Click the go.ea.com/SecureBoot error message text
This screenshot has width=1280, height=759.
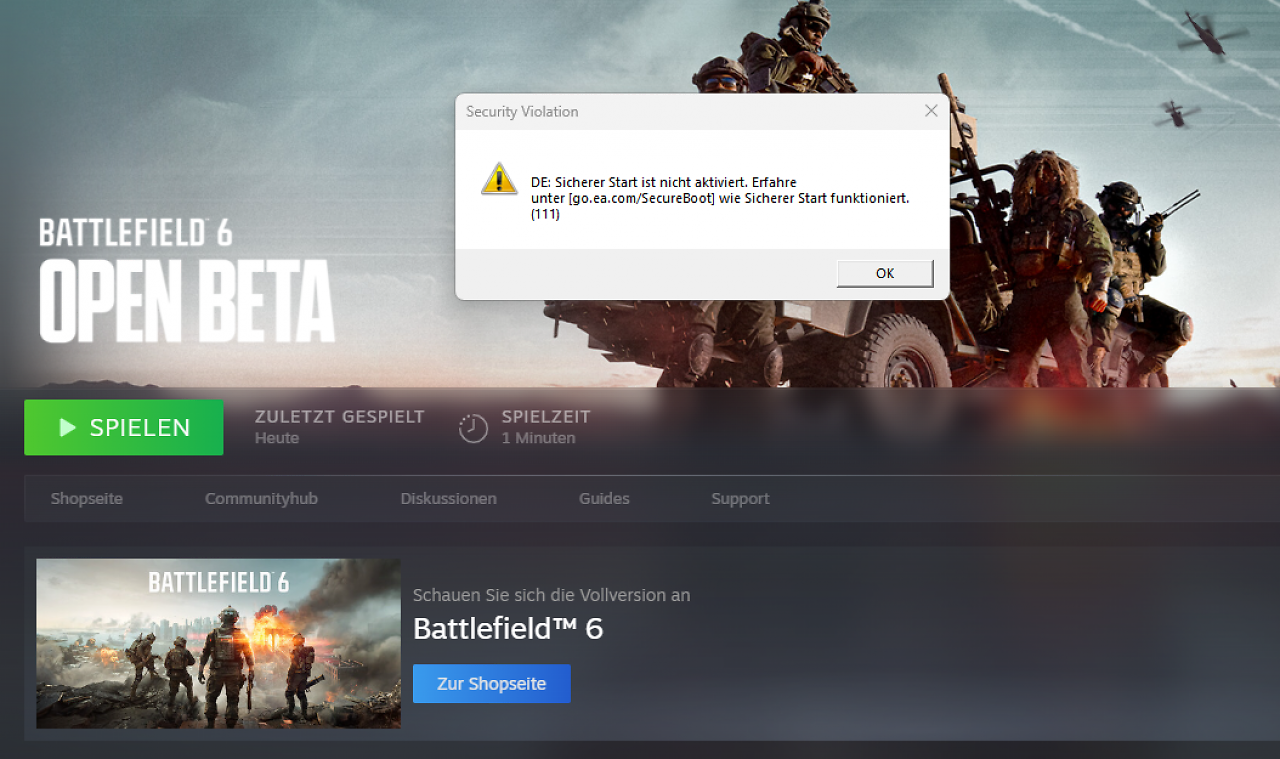[x=720, y=198]
